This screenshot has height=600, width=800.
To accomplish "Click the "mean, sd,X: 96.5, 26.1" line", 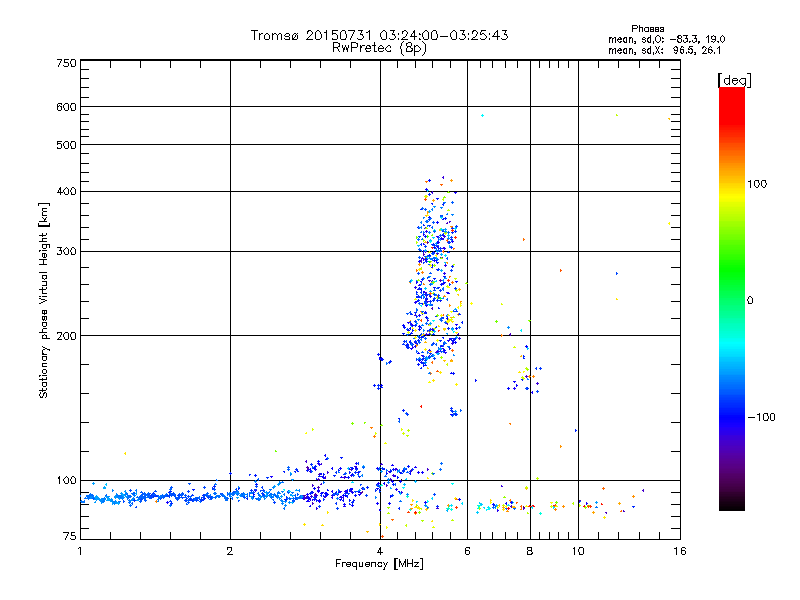I will click(664, 51).
